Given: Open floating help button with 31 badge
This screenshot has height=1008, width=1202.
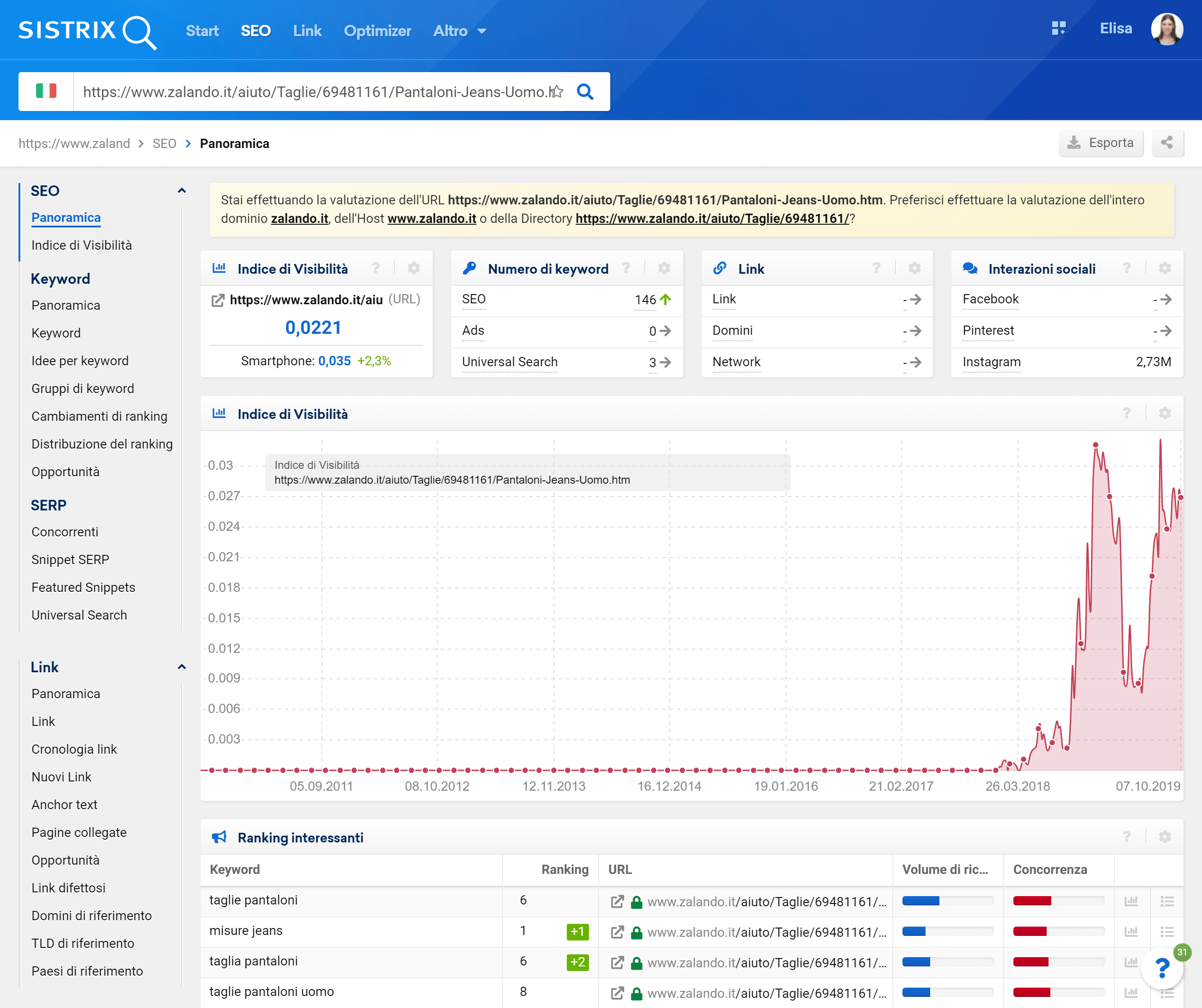Looking at the screenshot, I should click(1162, 967).
